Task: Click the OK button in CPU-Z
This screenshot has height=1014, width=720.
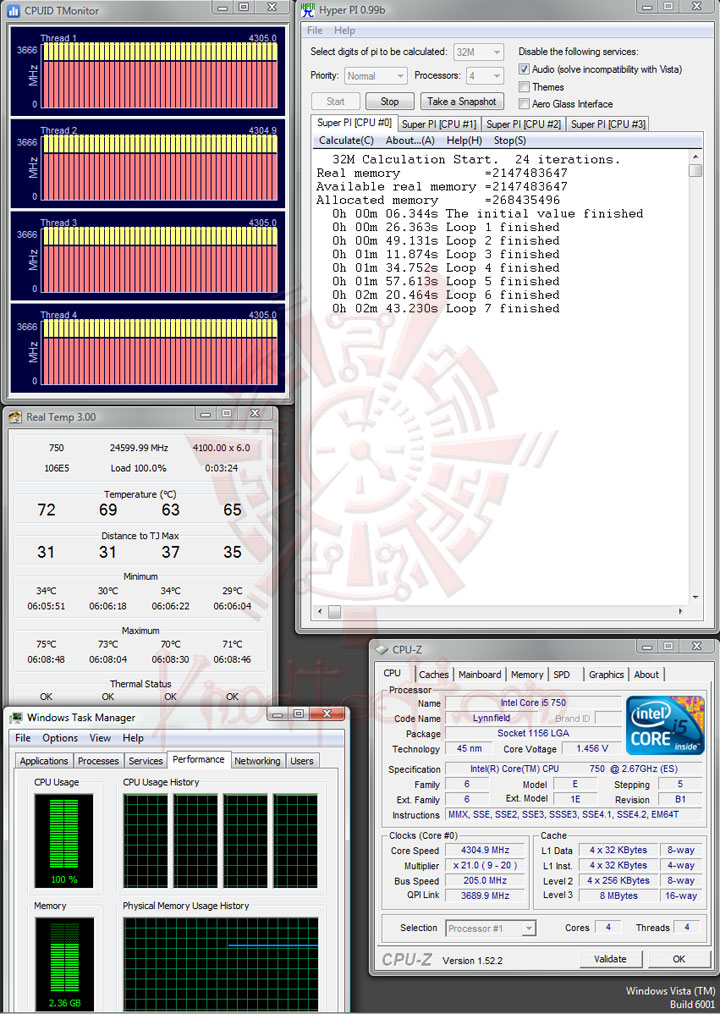Action: (679, 959)
